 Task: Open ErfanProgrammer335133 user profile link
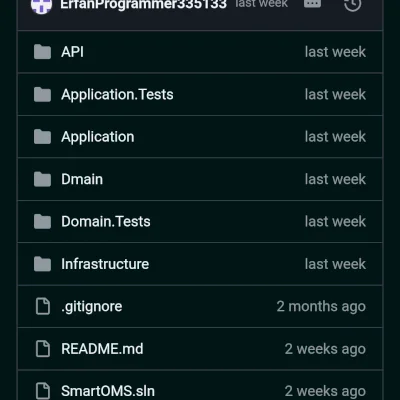pyautogui.click(x=144, y=4)
